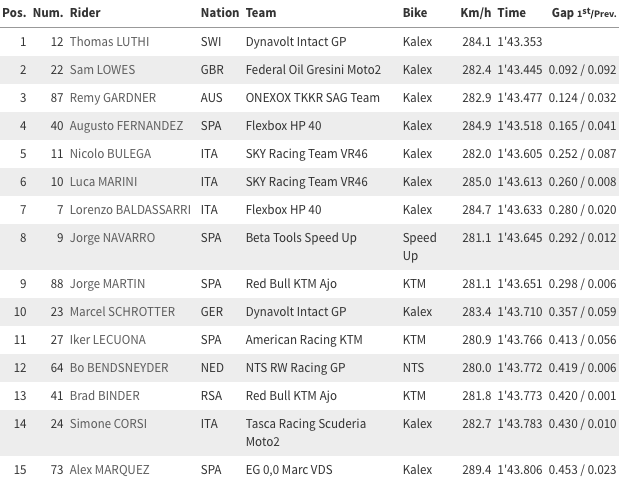Click Remy GARDNER rider name
The image size is (619, 484).
pyautogui.click(x=113, y=98)
